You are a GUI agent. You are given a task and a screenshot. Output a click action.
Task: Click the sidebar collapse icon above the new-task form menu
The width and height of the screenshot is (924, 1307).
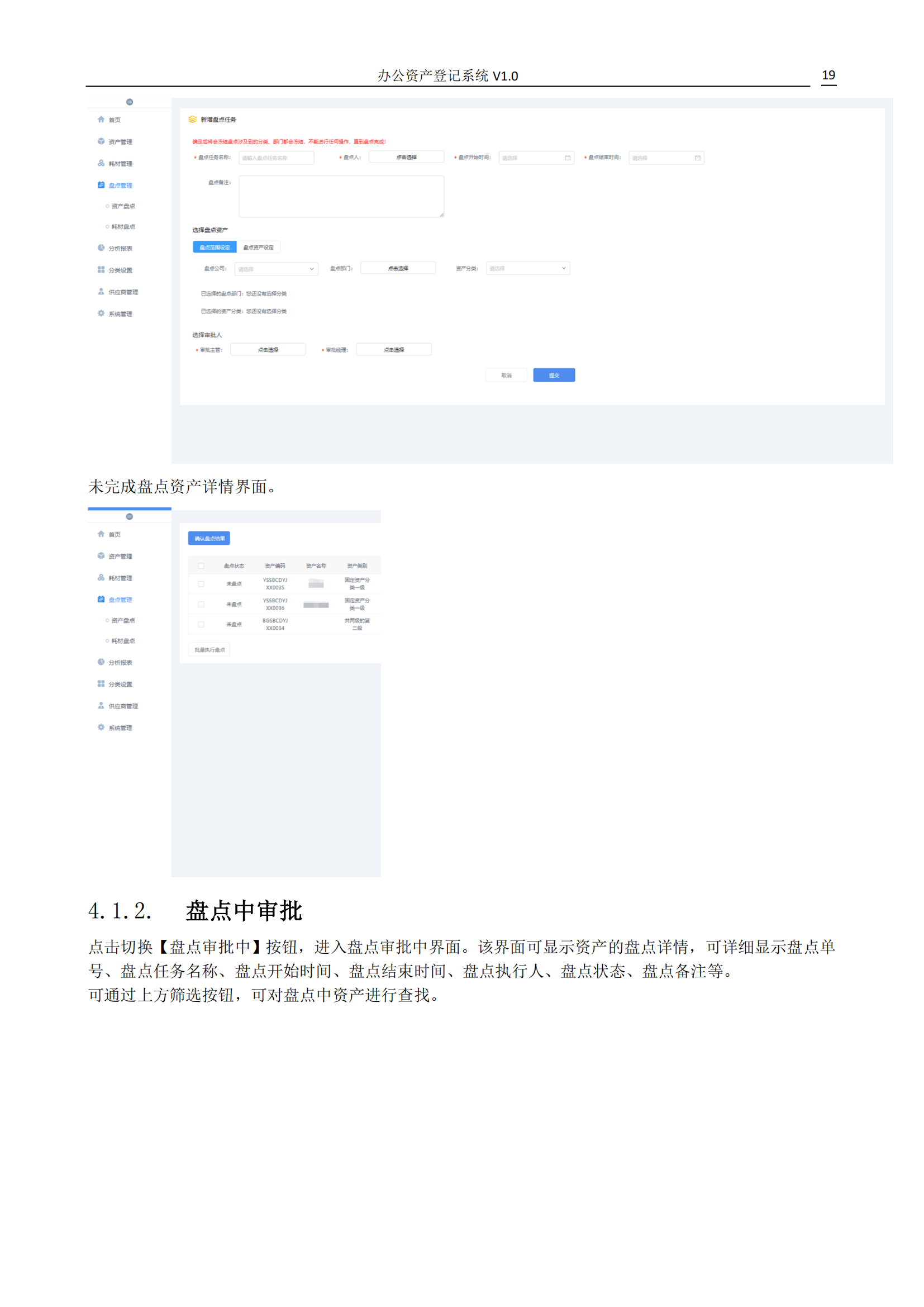pos(130,102)
